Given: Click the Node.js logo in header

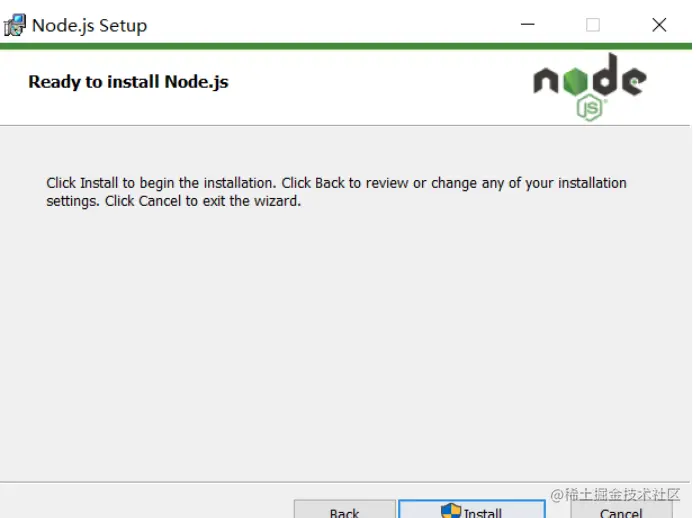Looking at the screenshot, I should (x=589, y=85).
